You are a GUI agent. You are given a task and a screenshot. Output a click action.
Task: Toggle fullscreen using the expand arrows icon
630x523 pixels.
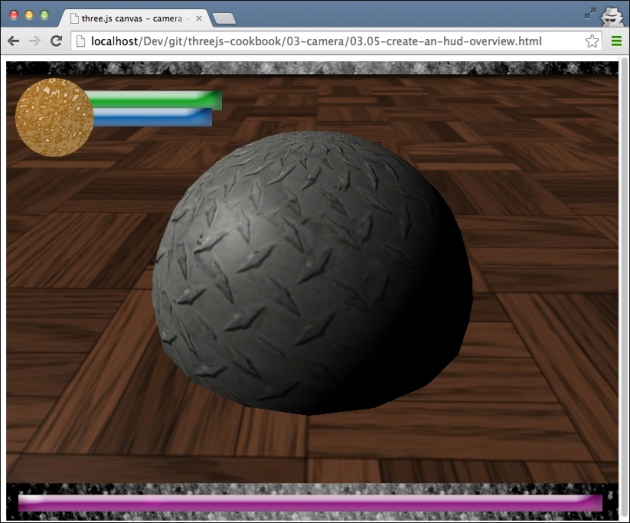(590, 13)
